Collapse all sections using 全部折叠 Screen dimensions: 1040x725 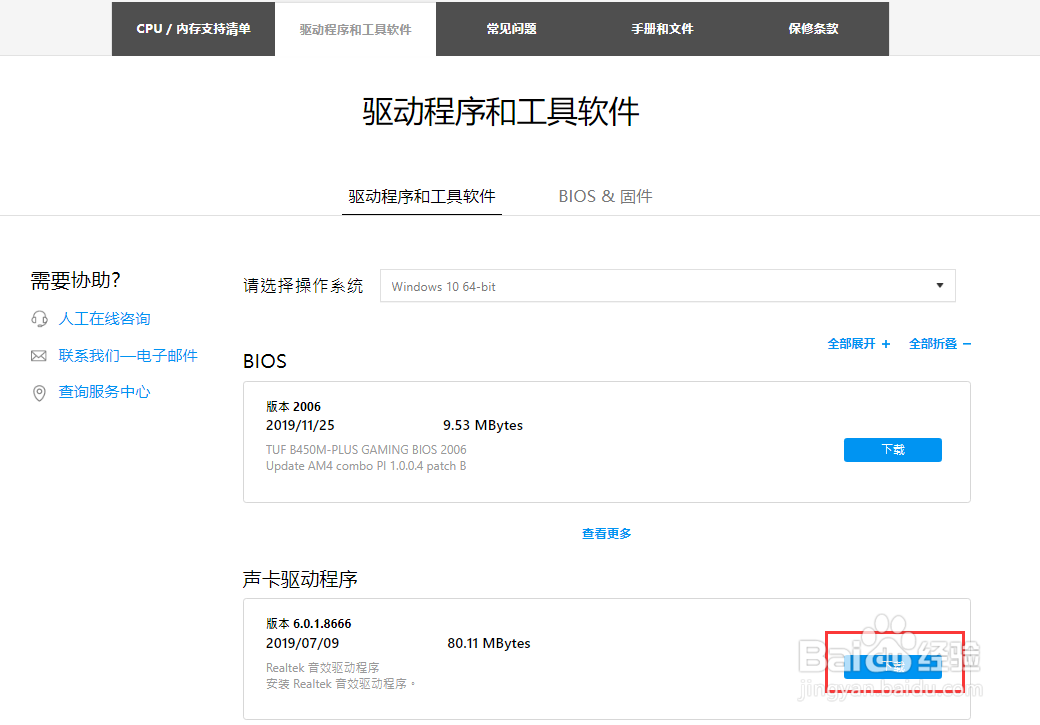point(938,343)
